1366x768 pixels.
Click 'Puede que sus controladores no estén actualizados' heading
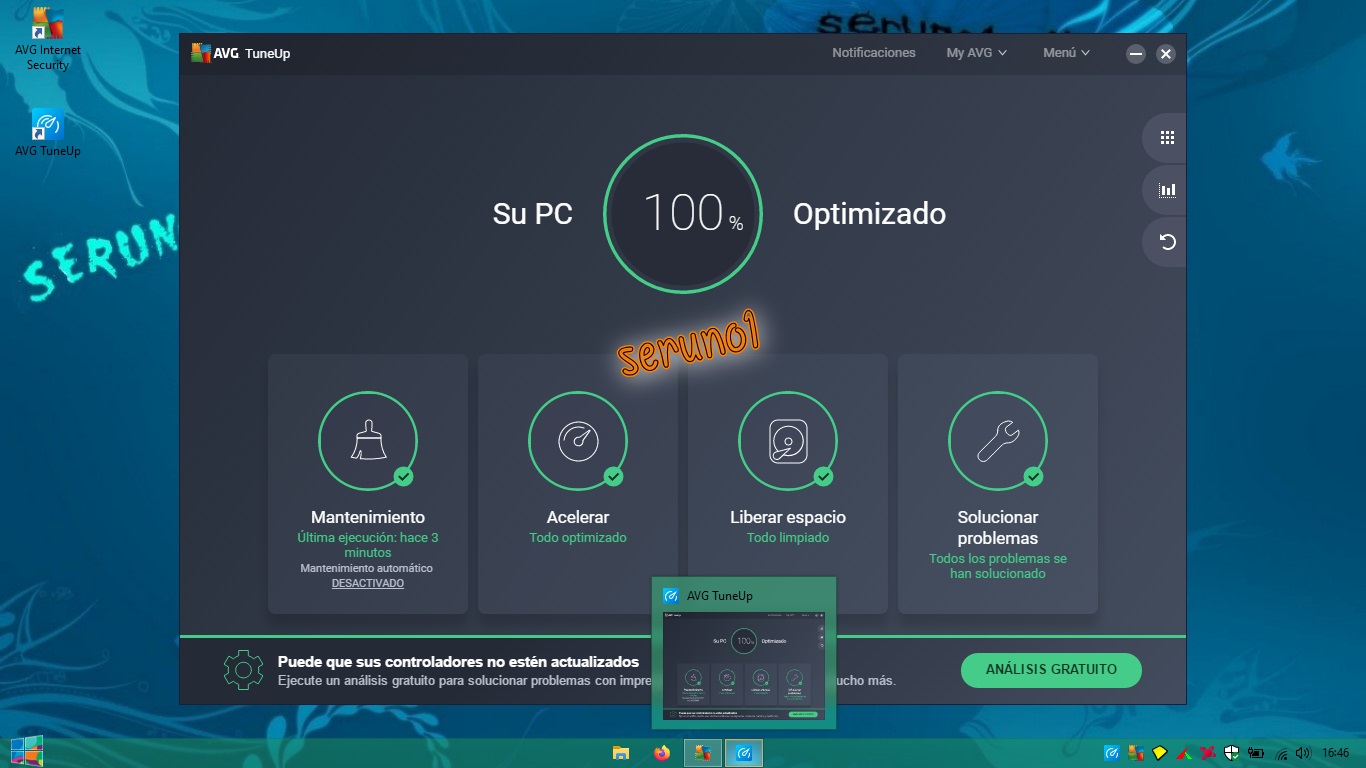pyautogui.click(x=458, y=661)
